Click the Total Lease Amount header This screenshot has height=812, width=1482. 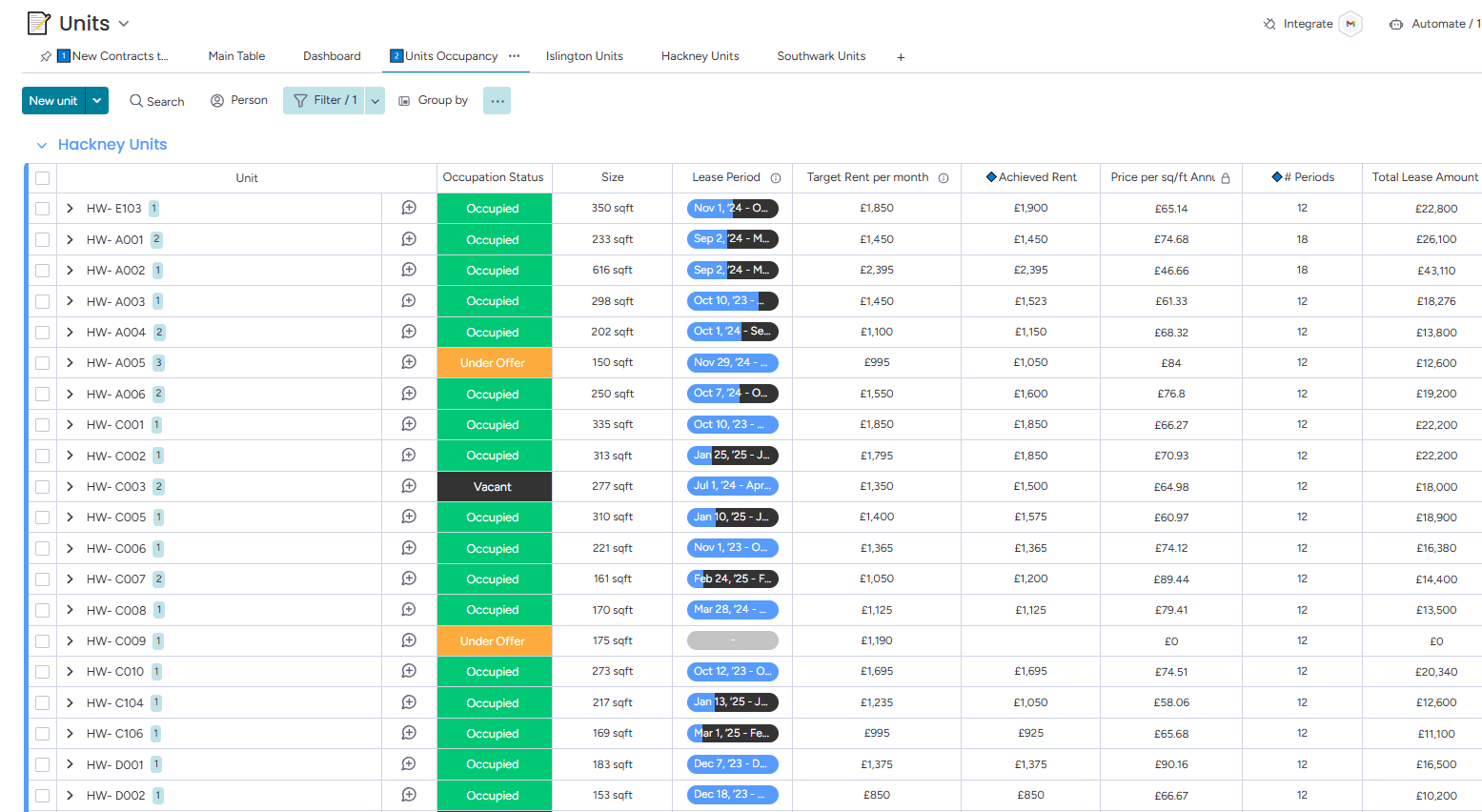[1424, 177]
